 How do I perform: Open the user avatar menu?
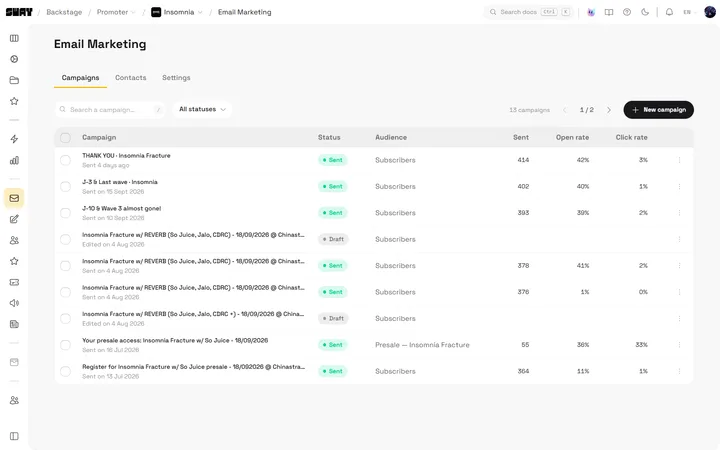click(x=710, y=12)
